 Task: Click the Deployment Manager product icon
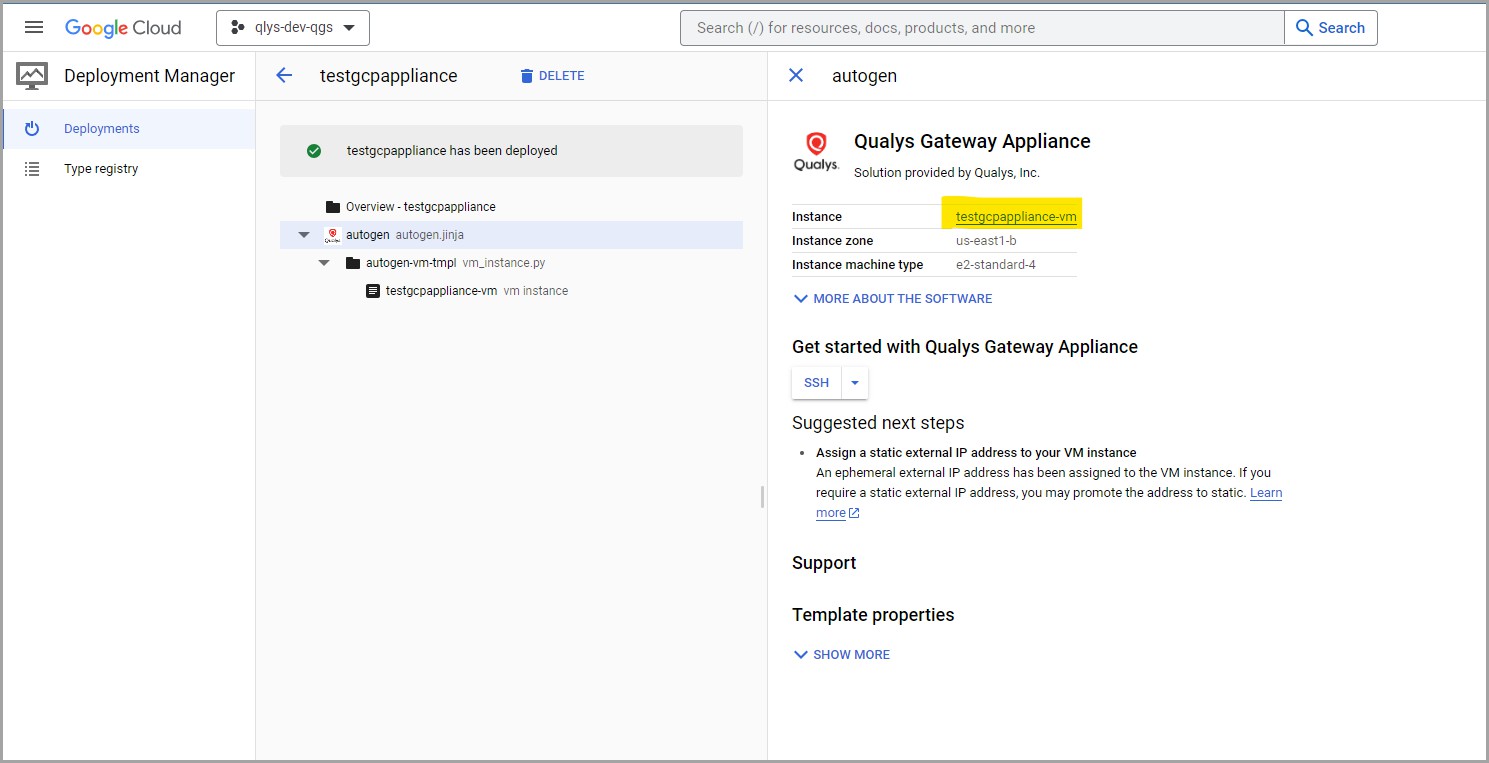point(32,76)
